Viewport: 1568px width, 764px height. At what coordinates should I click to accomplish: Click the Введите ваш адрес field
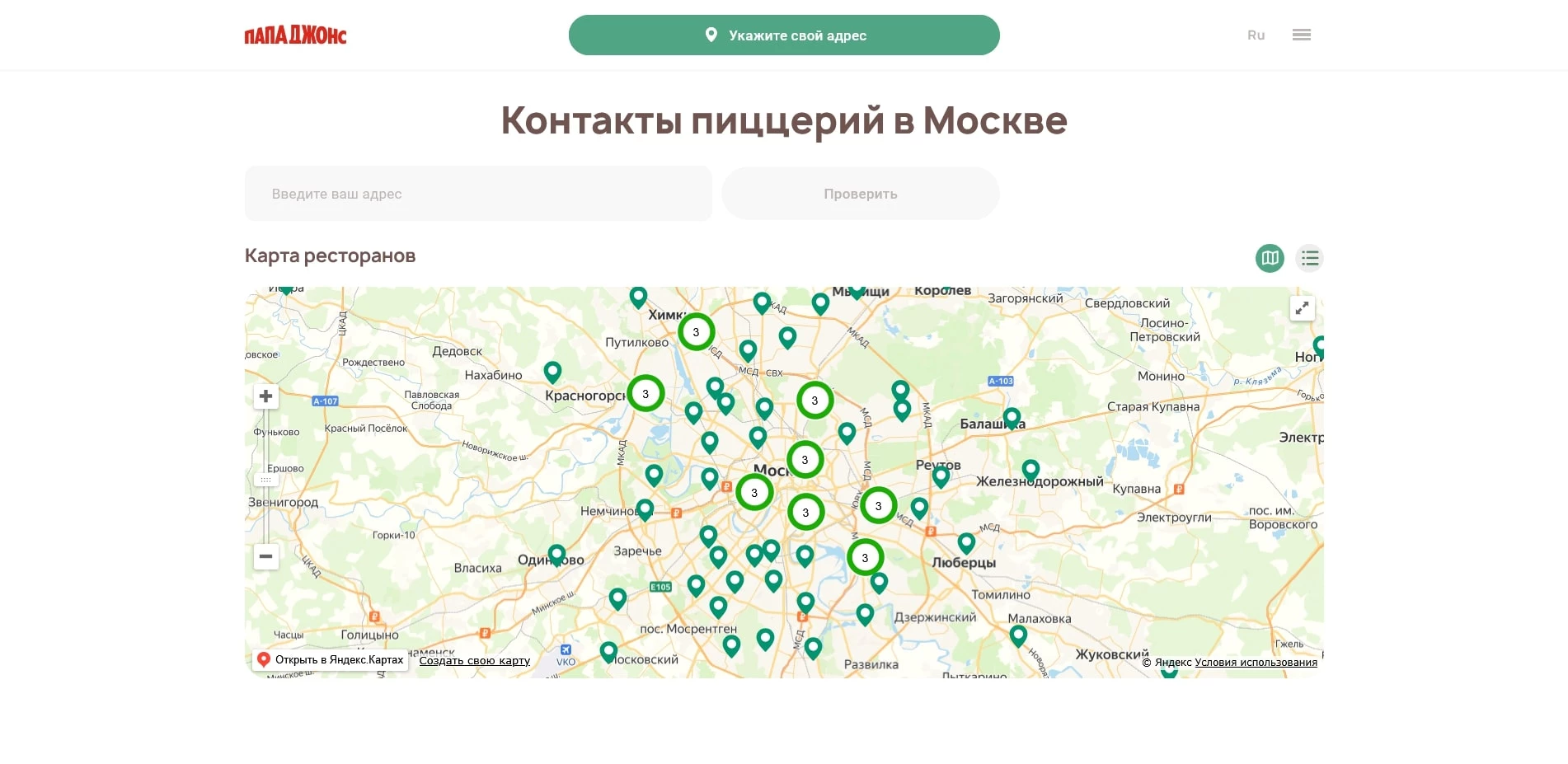pos(477,193)
